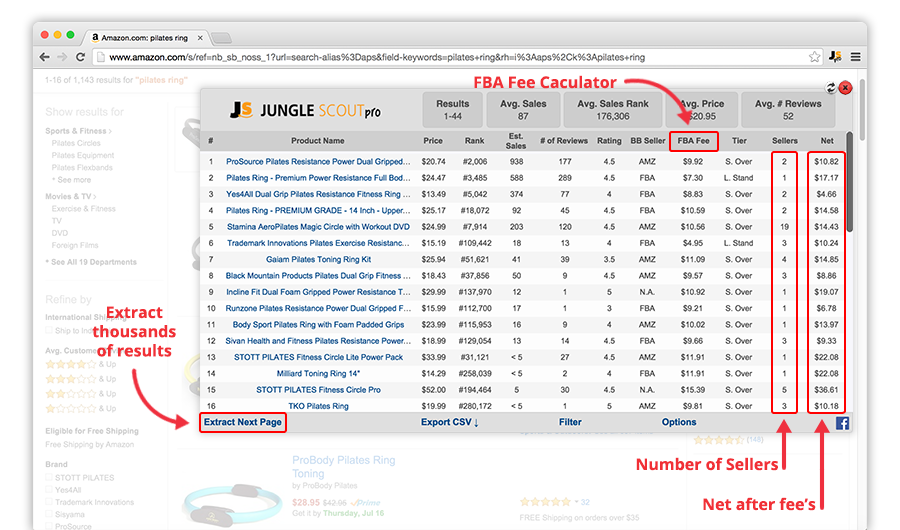
Task: Sort by Sellers column header
Action: (785, 141)
